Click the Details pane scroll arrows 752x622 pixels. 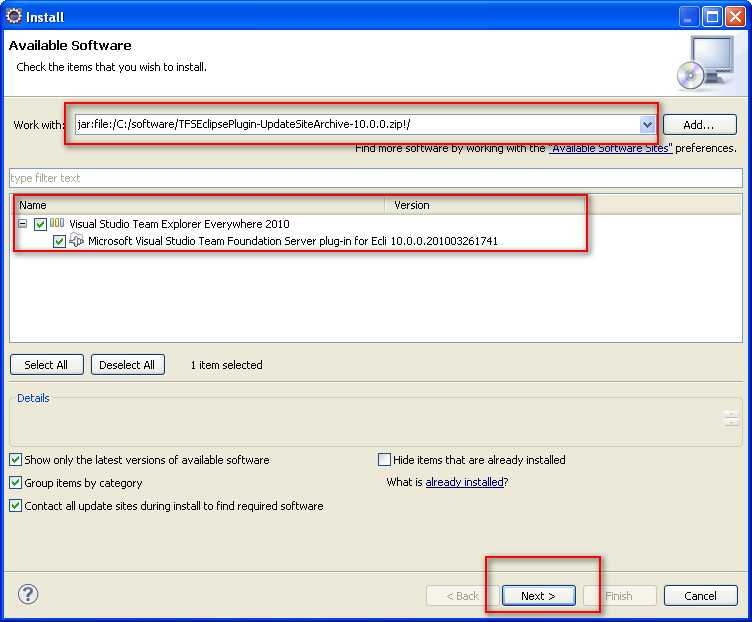tap(731, 419)
